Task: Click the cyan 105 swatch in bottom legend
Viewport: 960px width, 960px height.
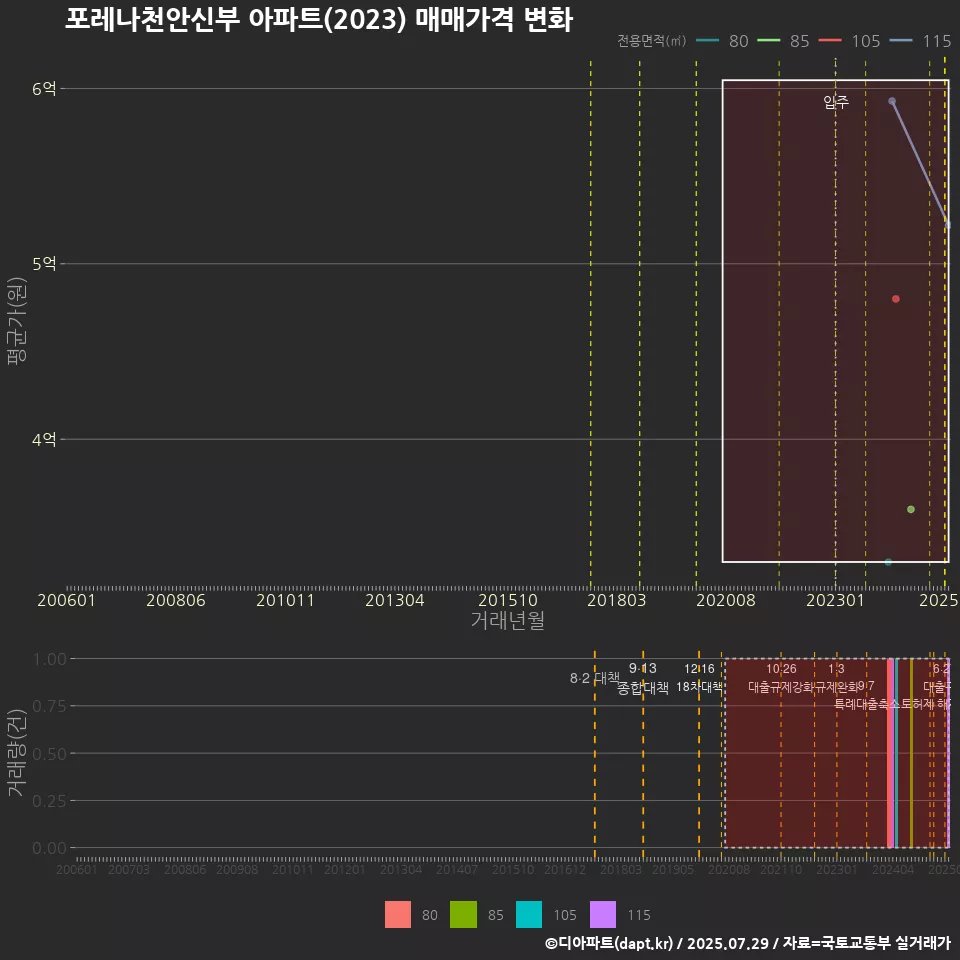Action: (x=529, y=914)
